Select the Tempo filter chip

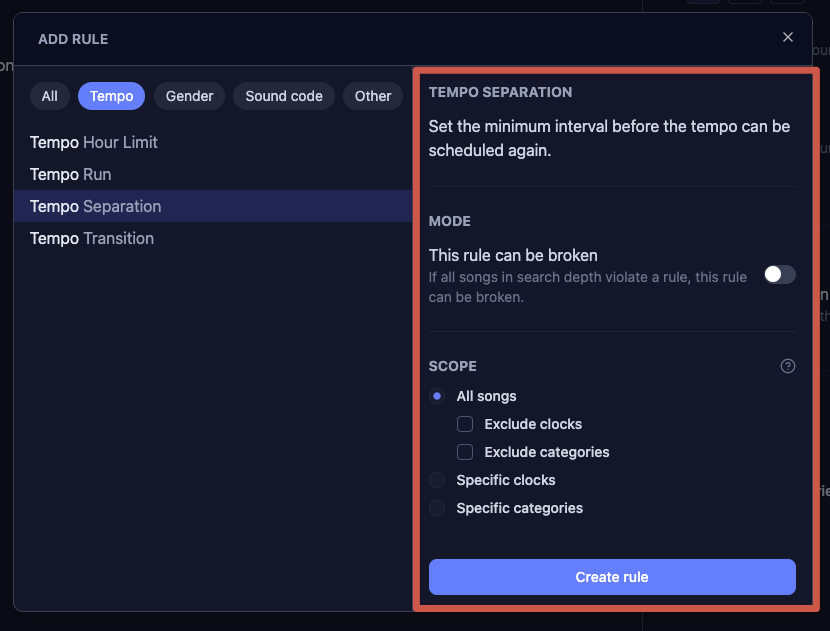click(111, 96)
